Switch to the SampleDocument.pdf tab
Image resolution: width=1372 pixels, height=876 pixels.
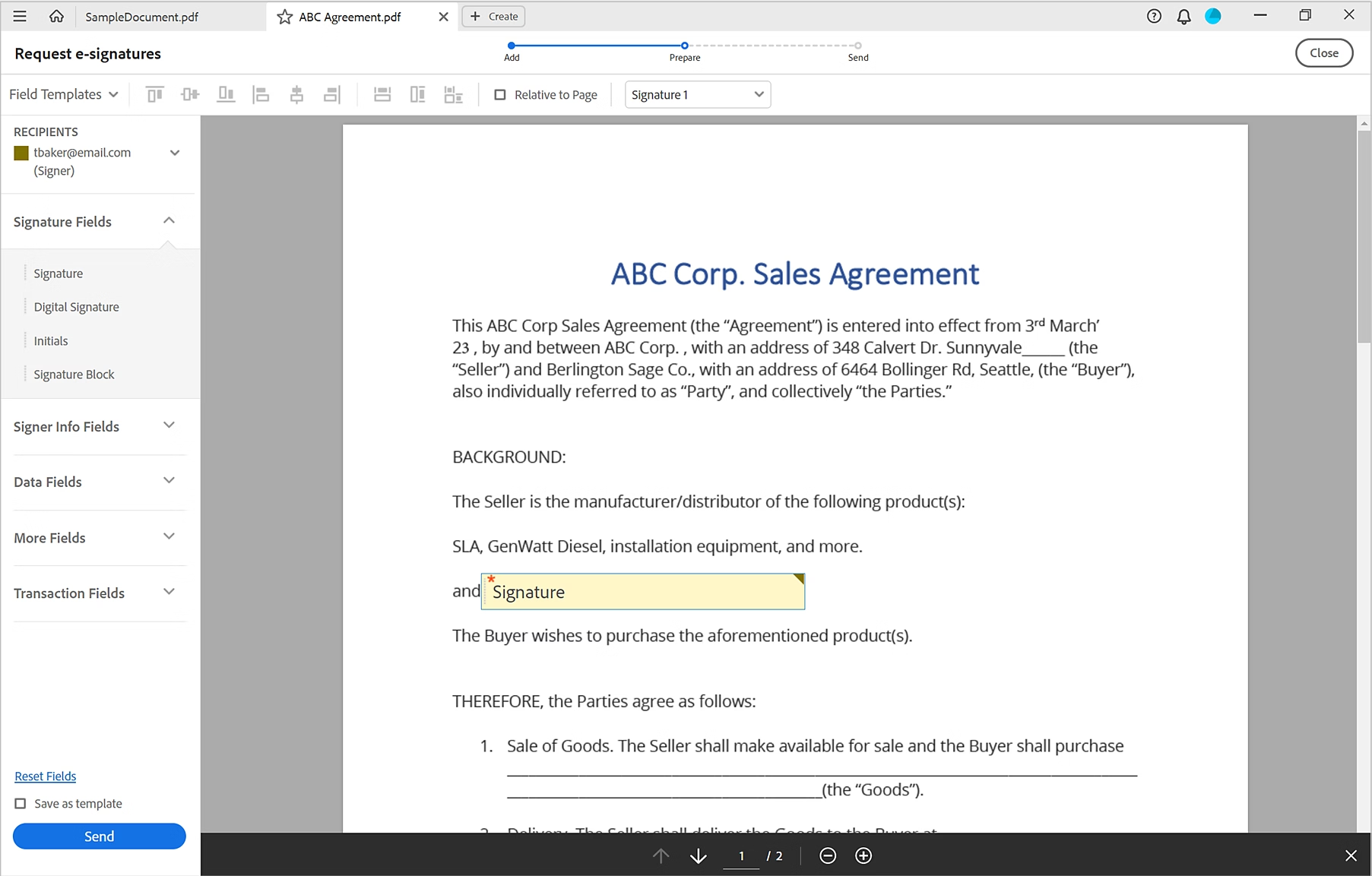pyautogui.click(x=141, y=16)
